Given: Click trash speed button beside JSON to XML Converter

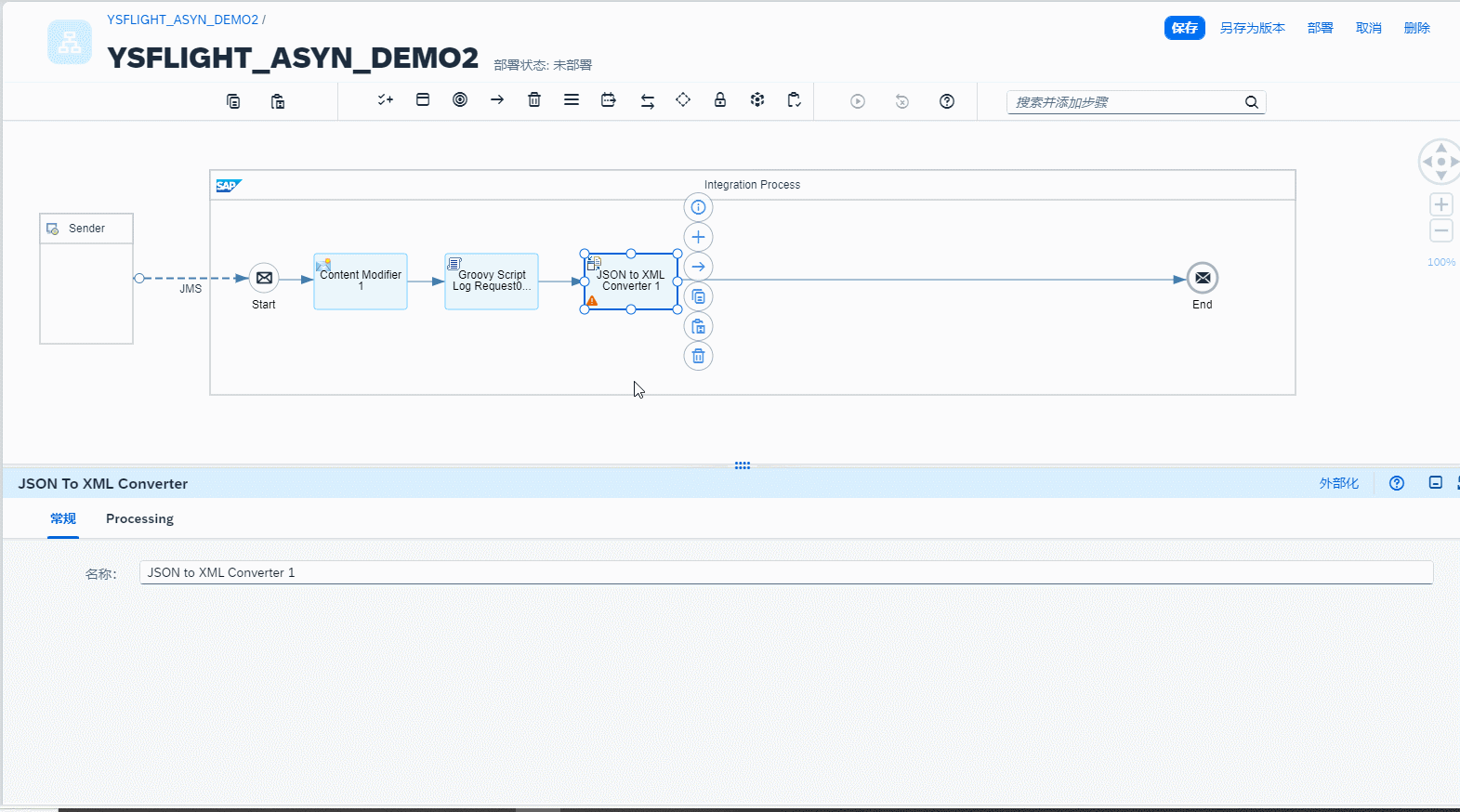Looking at the screenshot, I should tap(698, 356).
